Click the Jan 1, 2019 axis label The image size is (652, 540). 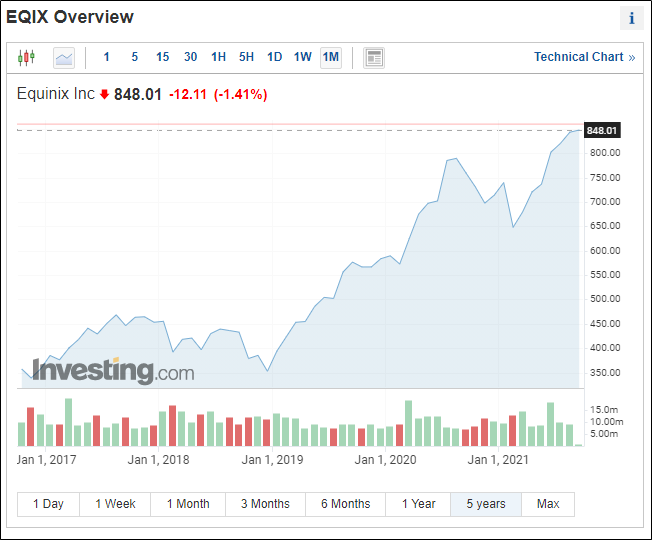[272, 460]
